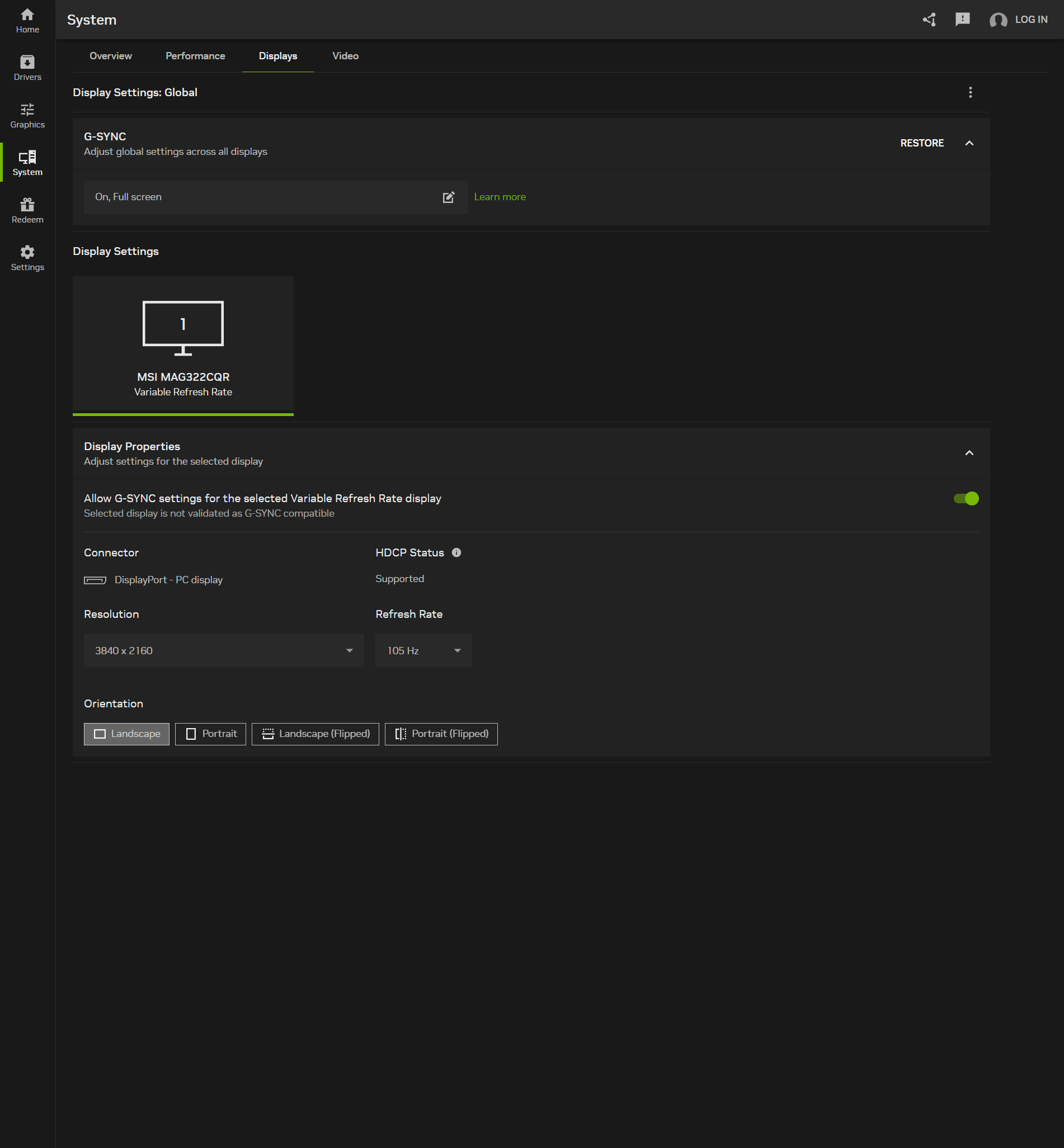Select Portrait orientation
Screen dimensions: 1064x1148
211,734
